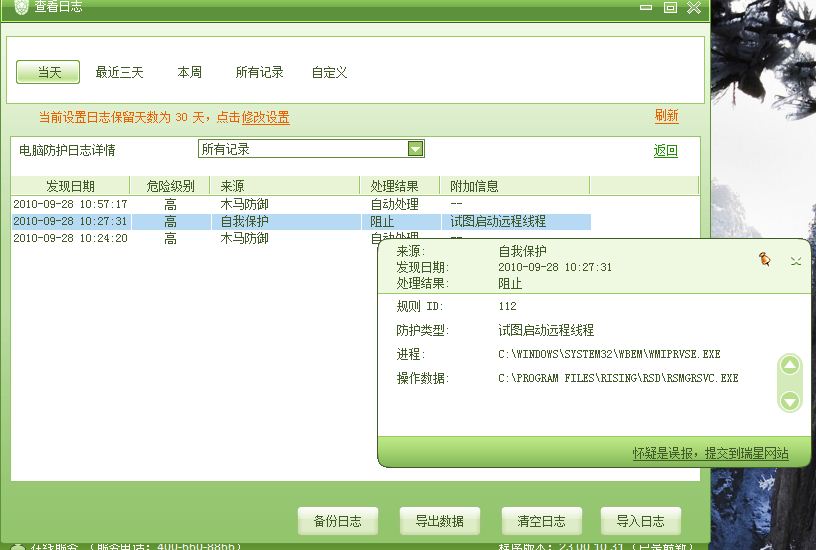This screenshot has width=816, height=550.
Task: Click the 导出数据 button
Action: pyautogui.click(x=440, y=521)
